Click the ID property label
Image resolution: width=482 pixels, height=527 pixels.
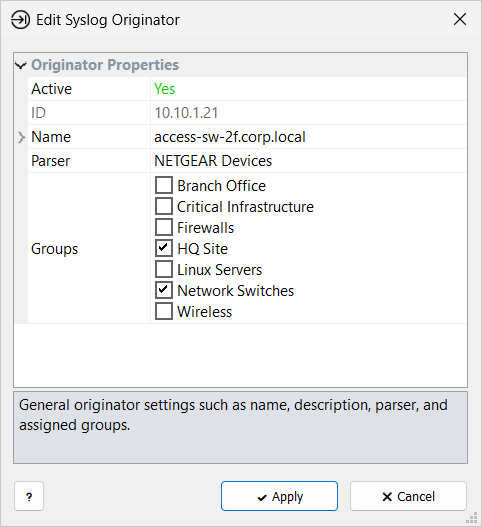coord(38,113)
